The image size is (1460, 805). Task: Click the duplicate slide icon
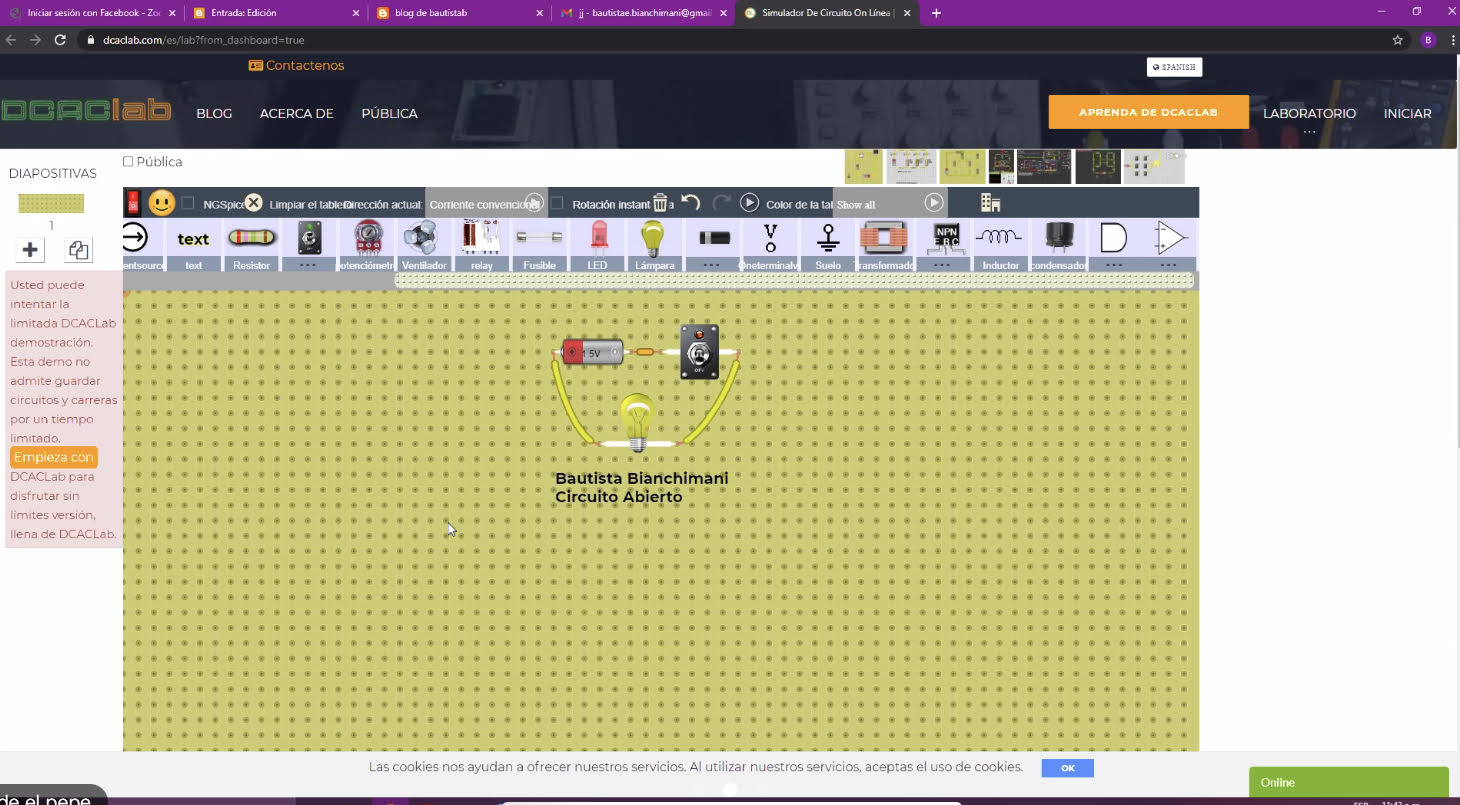pos(78,250)
